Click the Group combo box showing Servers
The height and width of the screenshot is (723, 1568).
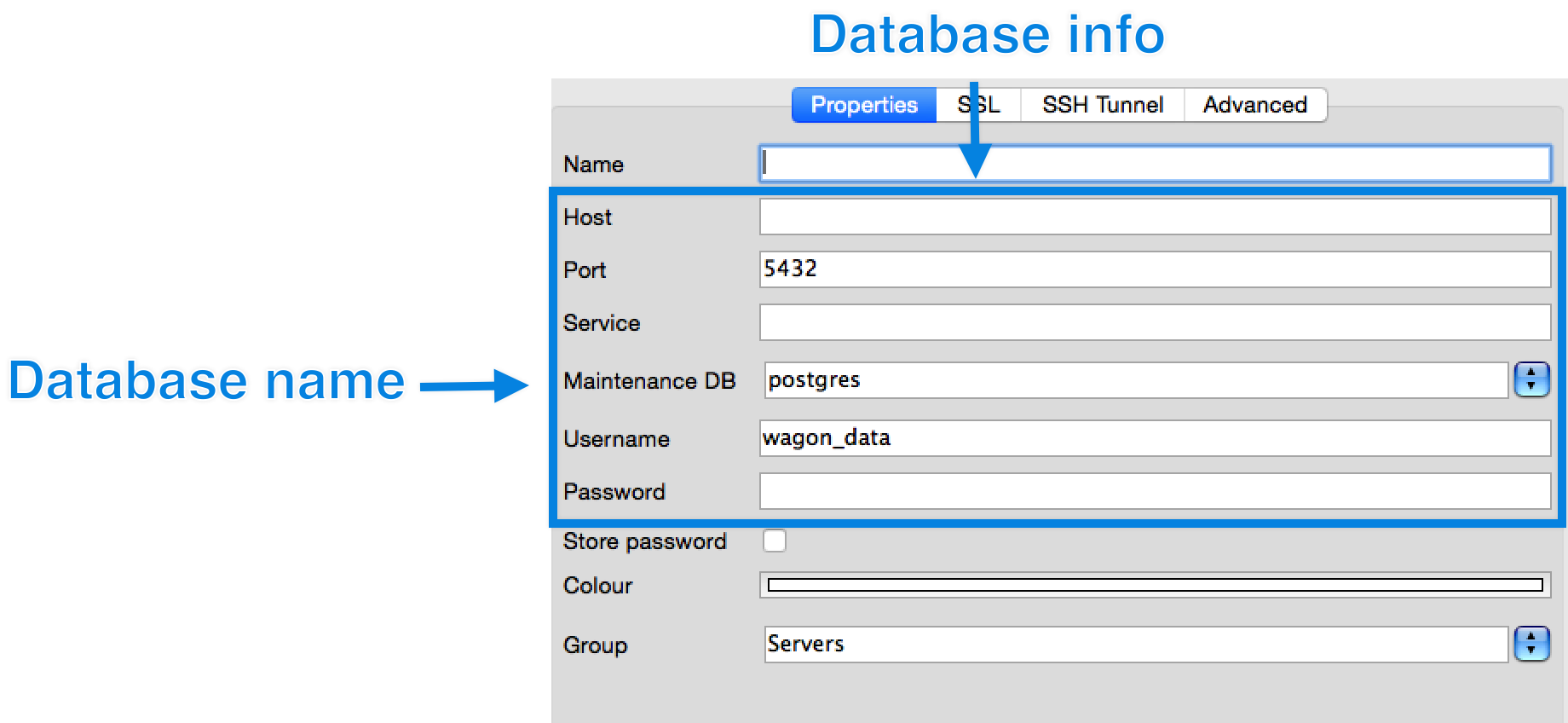[1135, 645]
